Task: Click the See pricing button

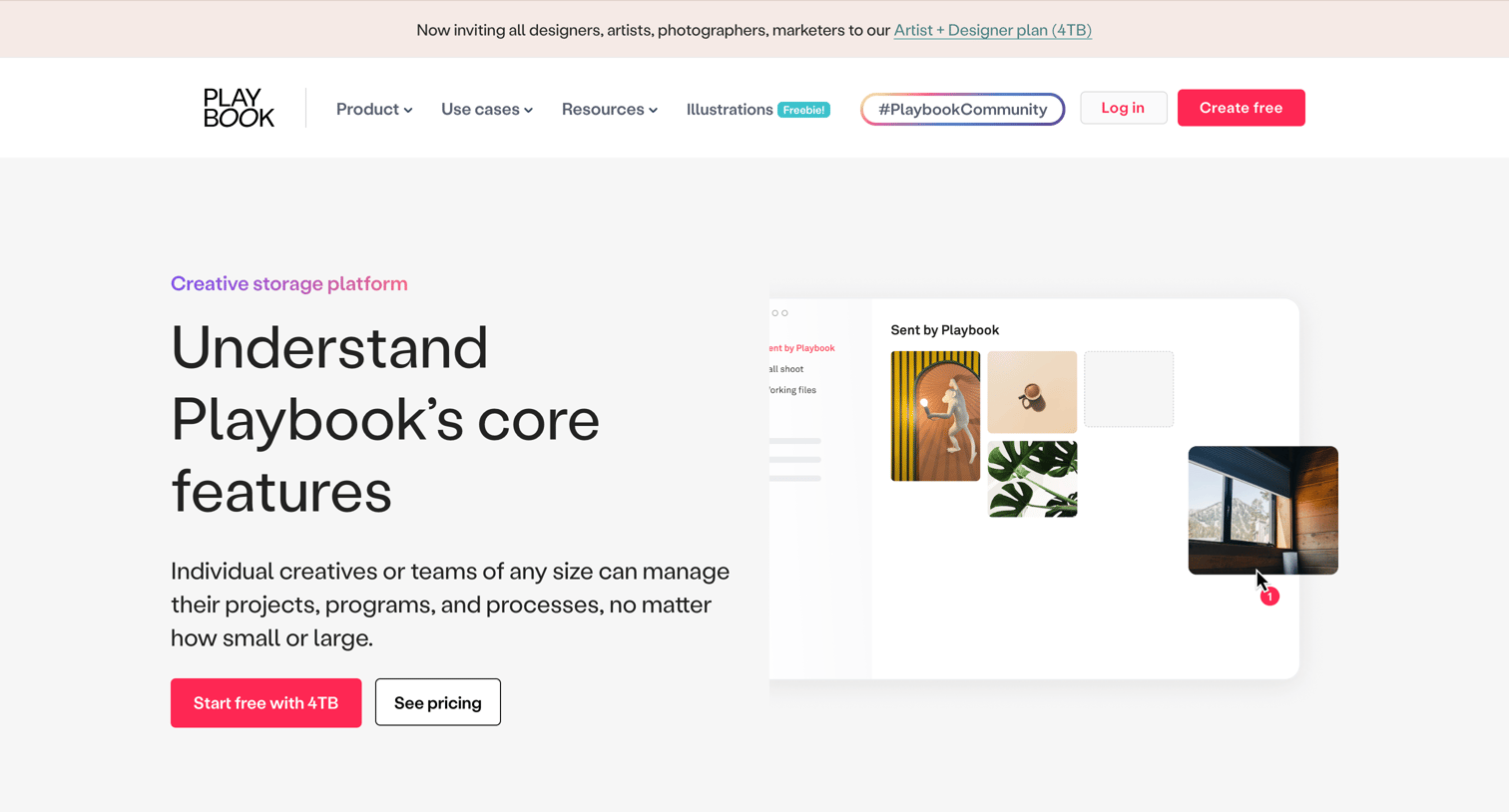Action: (438, 702)
